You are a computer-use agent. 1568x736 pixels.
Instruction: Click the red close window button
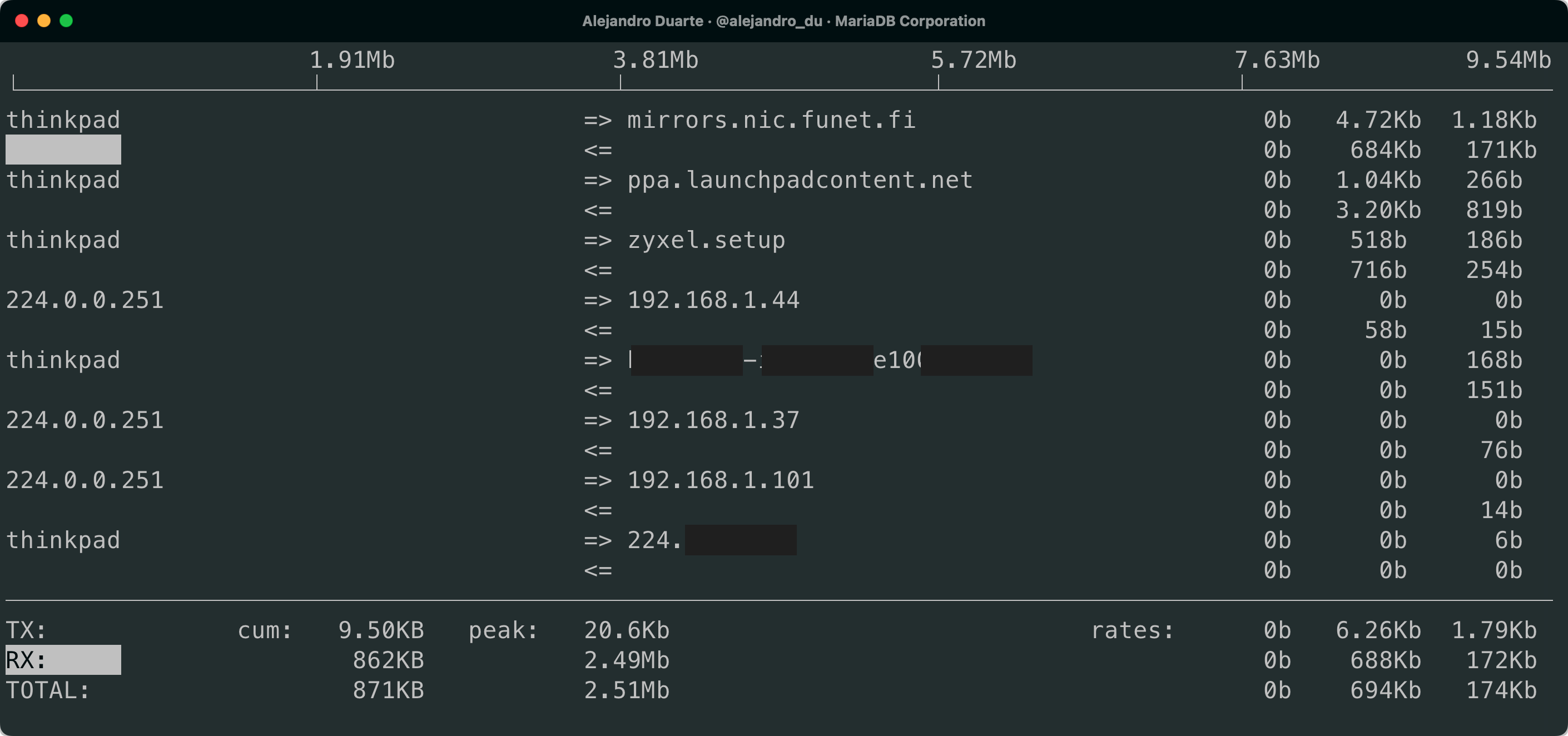point(22,21)
